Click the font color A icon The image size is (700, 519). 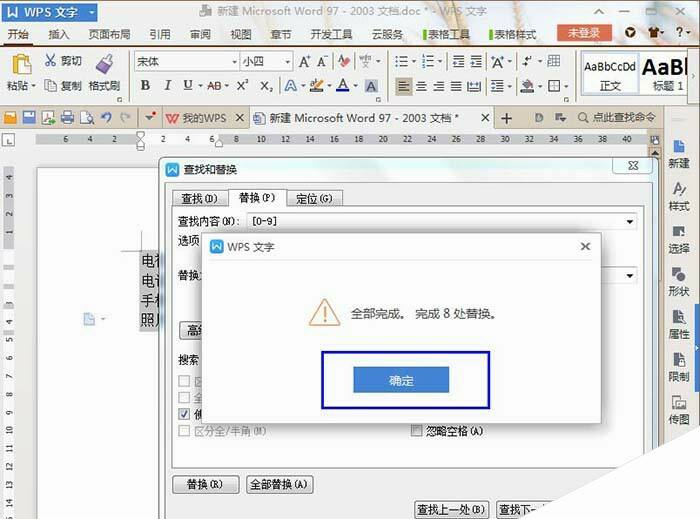343,85
